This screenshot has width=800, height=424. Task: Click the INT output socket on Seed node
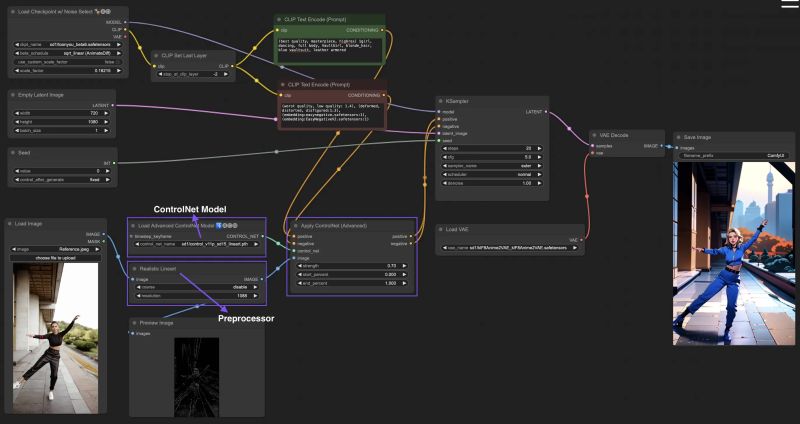(114, 163)
